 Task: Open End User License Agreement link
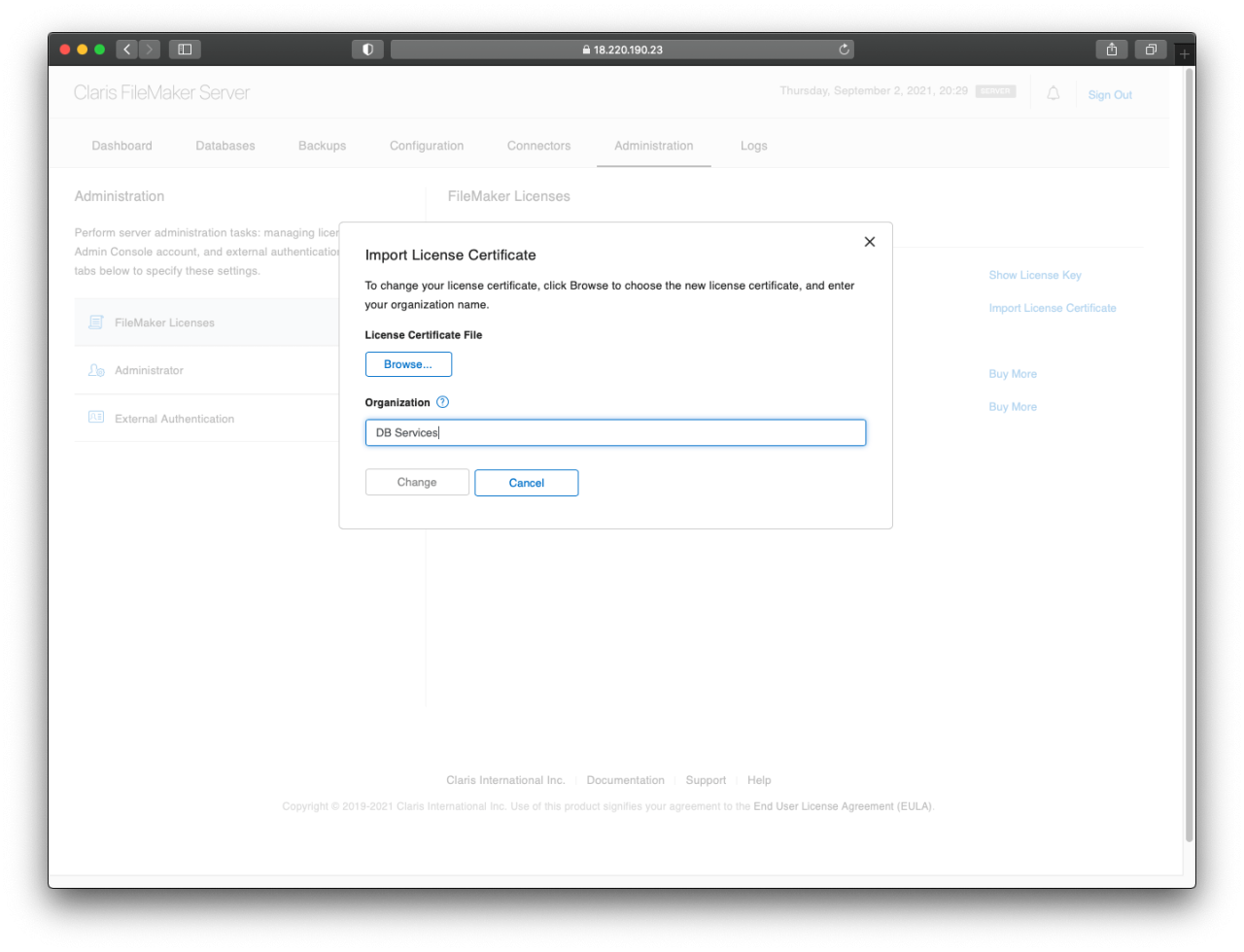(x=842, y=806)
